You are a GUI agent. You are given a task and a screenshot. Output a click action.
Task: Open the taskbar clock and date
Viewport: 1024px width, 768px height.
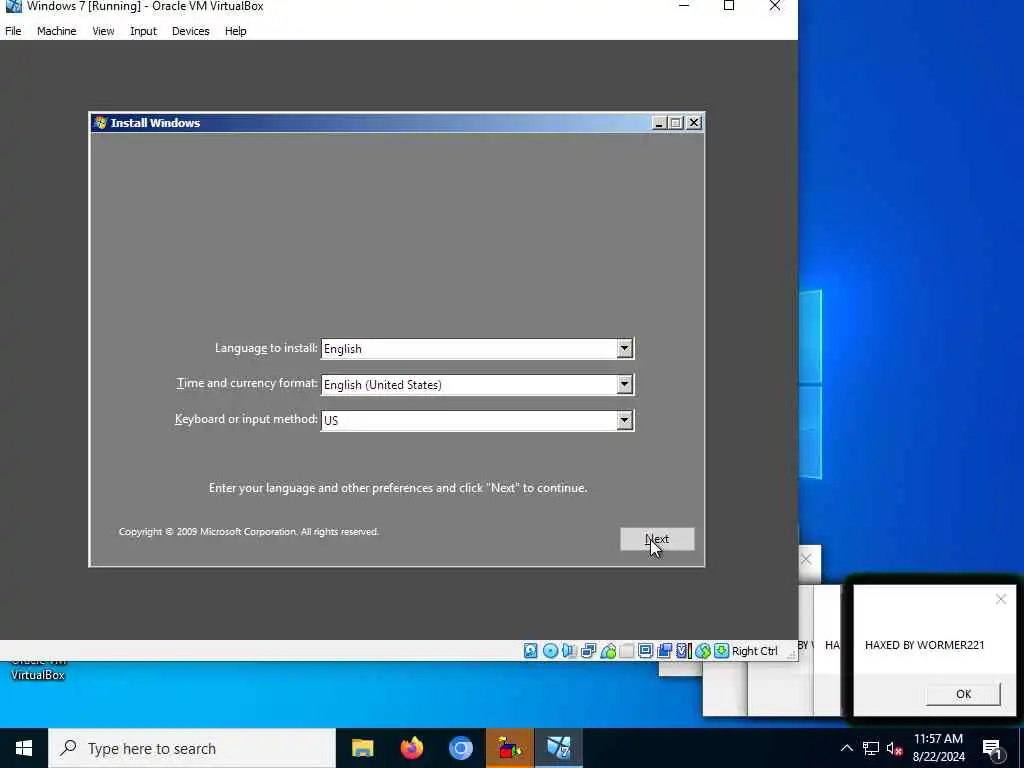click(938, 748)
